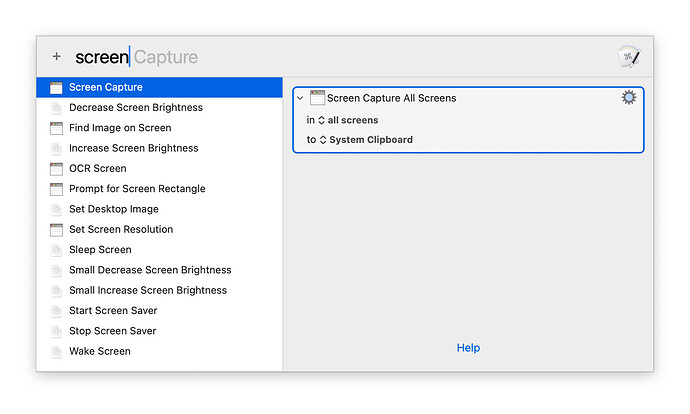Select Decrease Screen Brightness action
This screenshot has width=690, height=414.
(135, 108)
